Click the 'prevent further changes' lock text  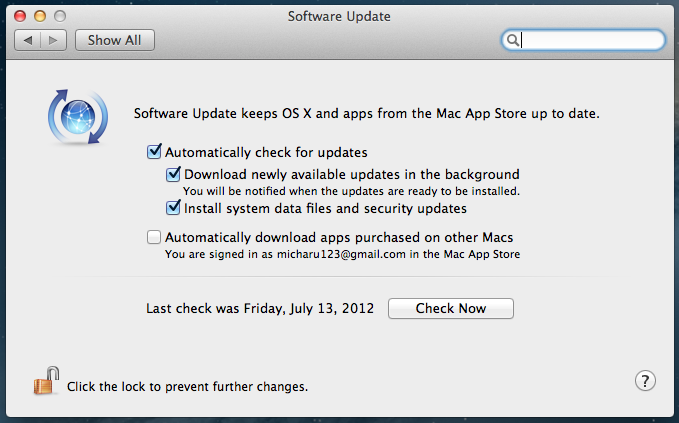point(187,387)
